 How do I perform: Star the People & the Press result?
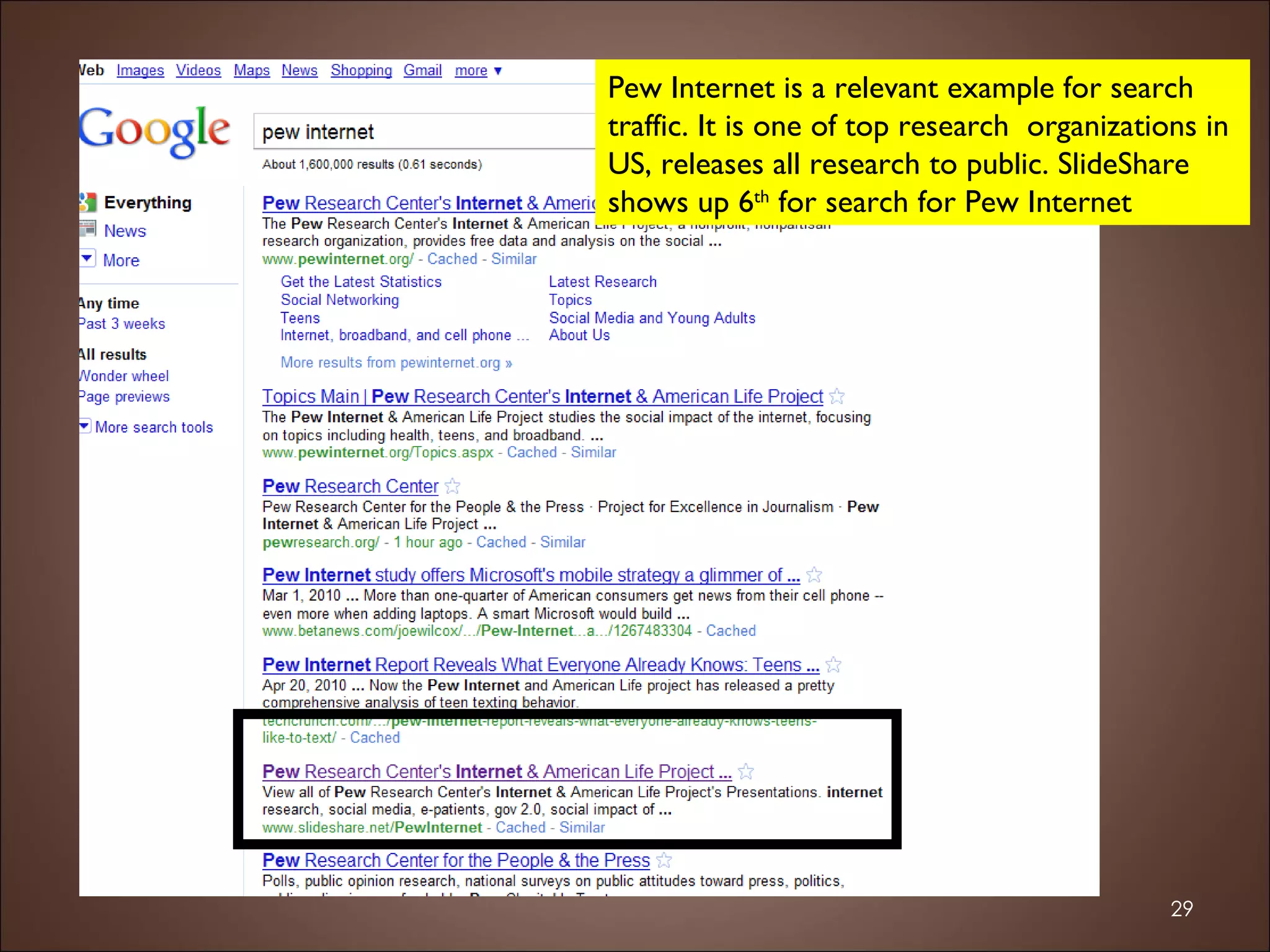[x=664, y=860]
